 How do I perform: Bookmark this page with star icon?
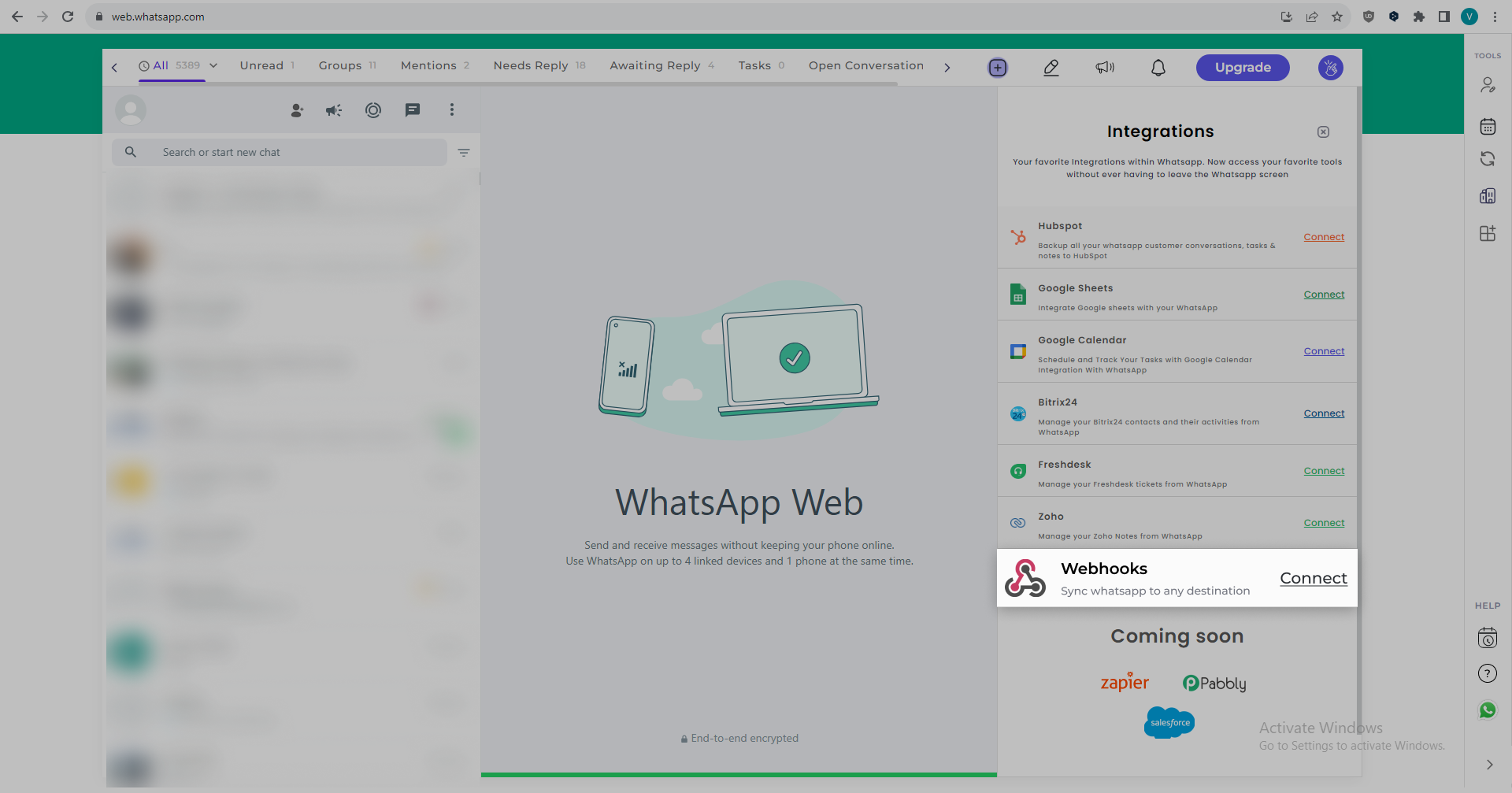pos(1337,17)
